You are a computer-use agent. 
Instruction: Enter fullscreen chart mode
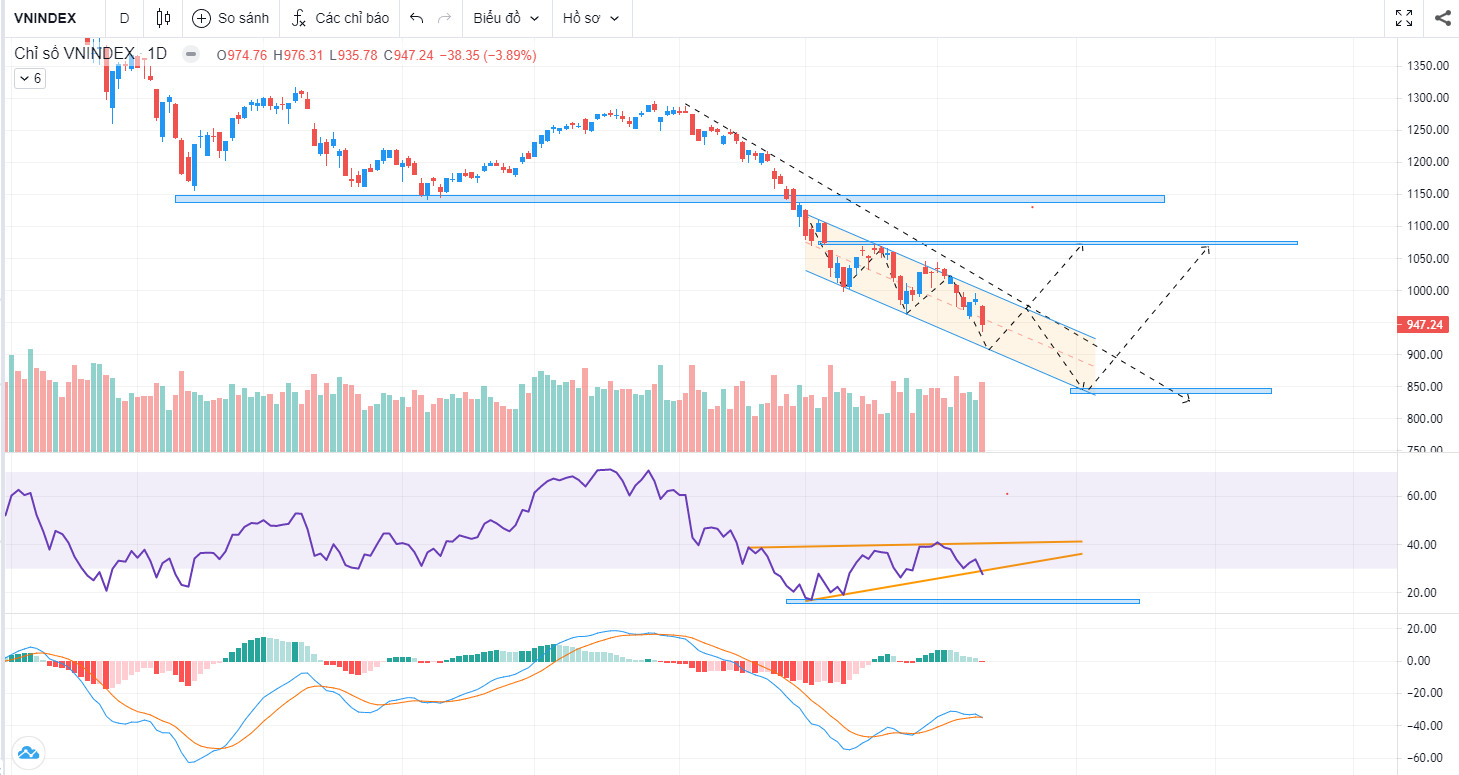coord(1404,18)
